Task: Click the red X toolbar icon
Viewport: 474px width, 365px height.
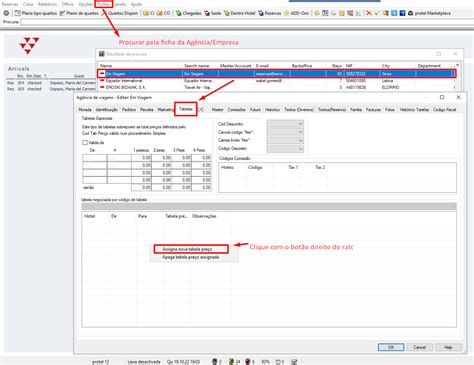Action: click(369, 13)
